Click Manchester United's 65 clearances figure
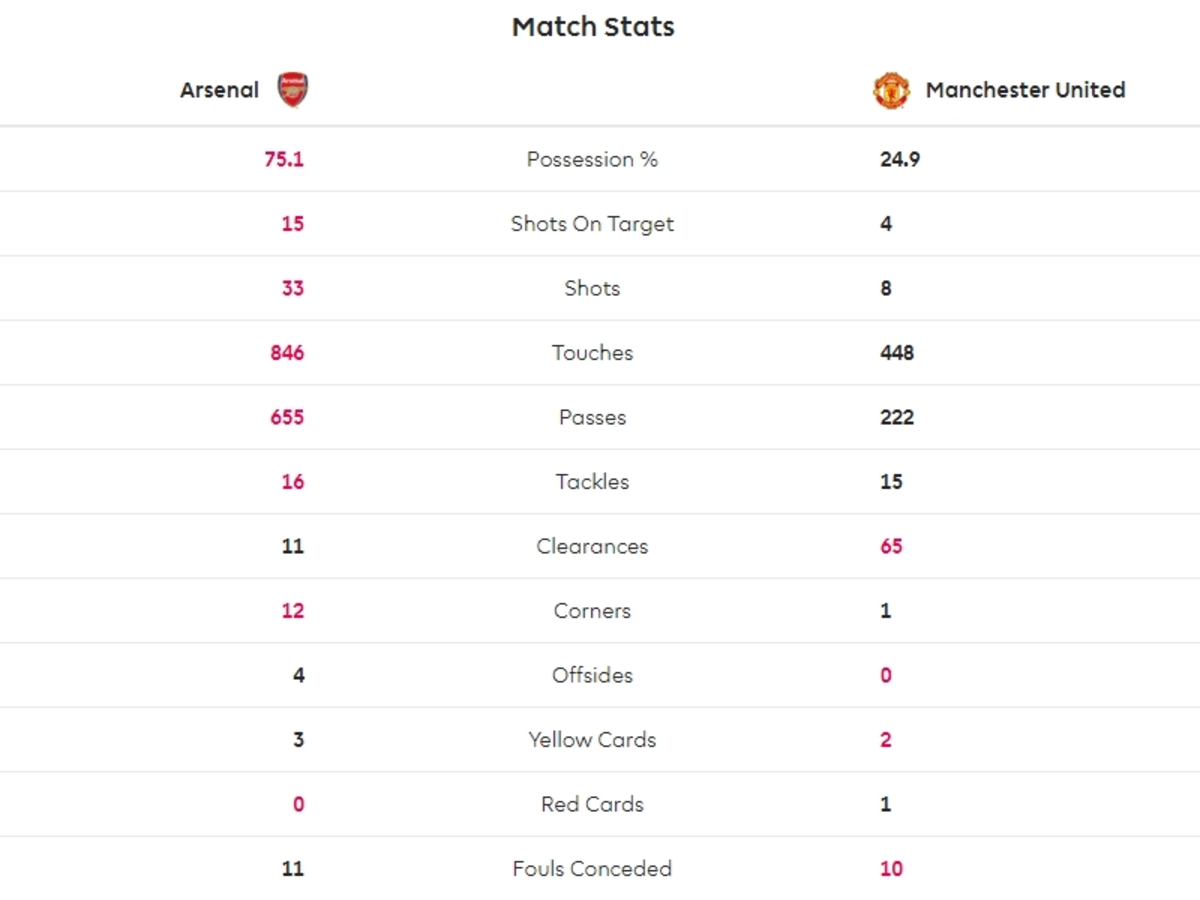 pyautogui.click(x=891, y=546)
